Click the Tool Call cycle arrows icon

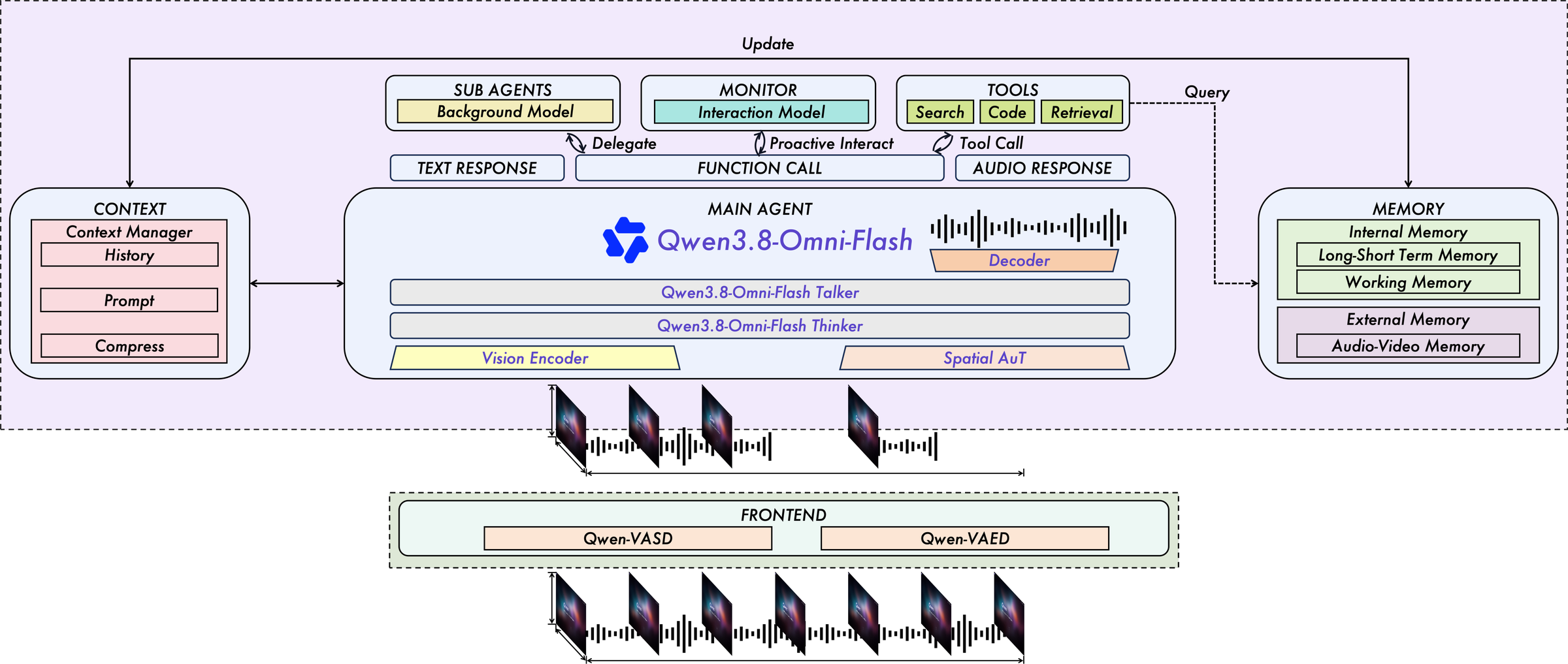pos(942,143)
